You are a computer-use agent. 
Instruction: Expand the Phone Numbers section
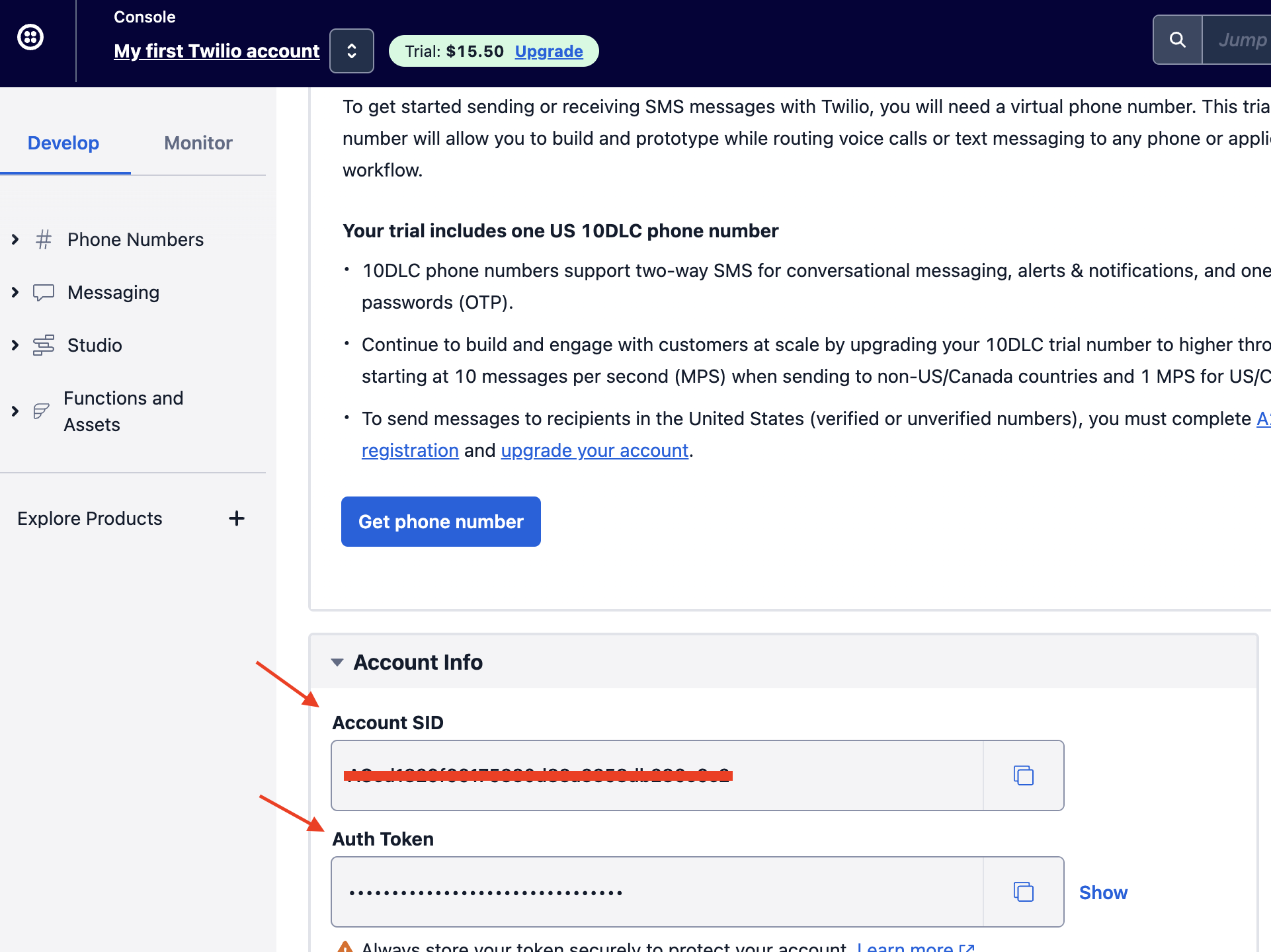15,239
